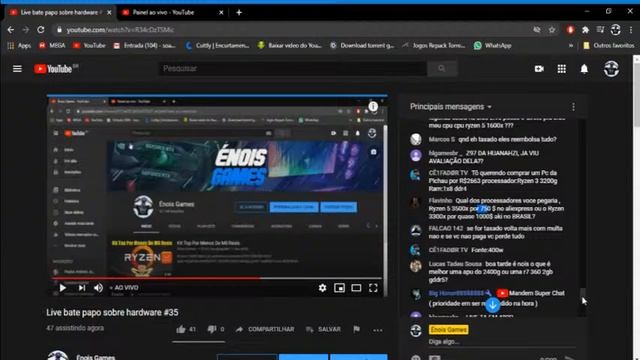Open the WhatsApp bookmark

493,46
